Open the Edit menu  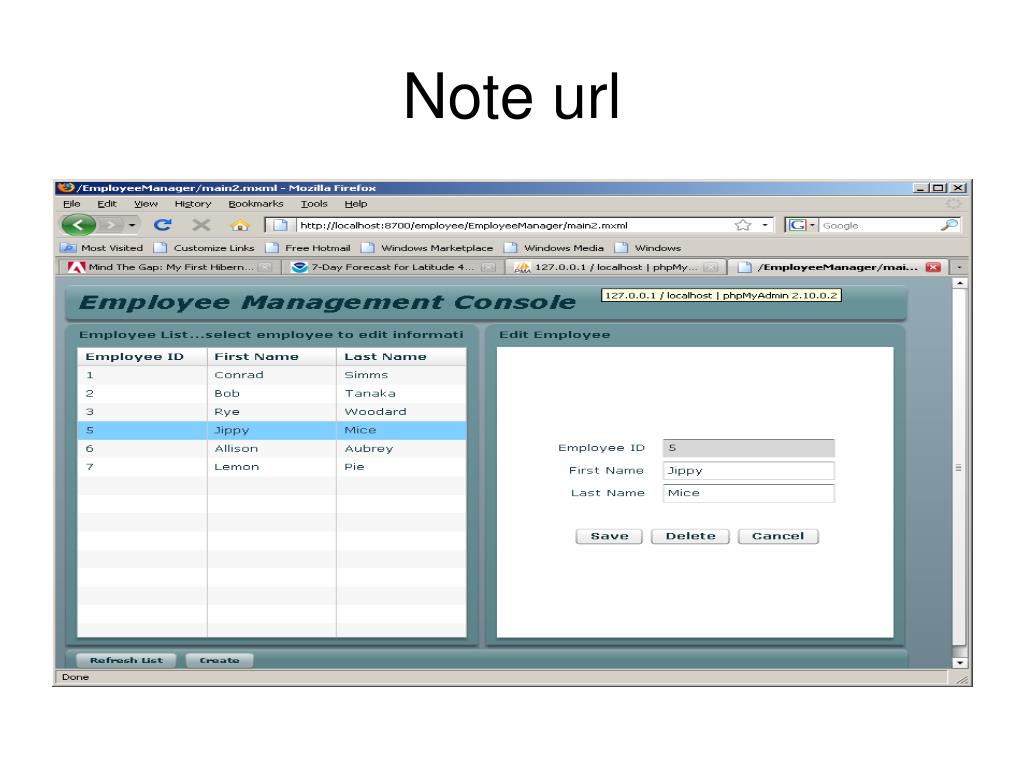107,204
